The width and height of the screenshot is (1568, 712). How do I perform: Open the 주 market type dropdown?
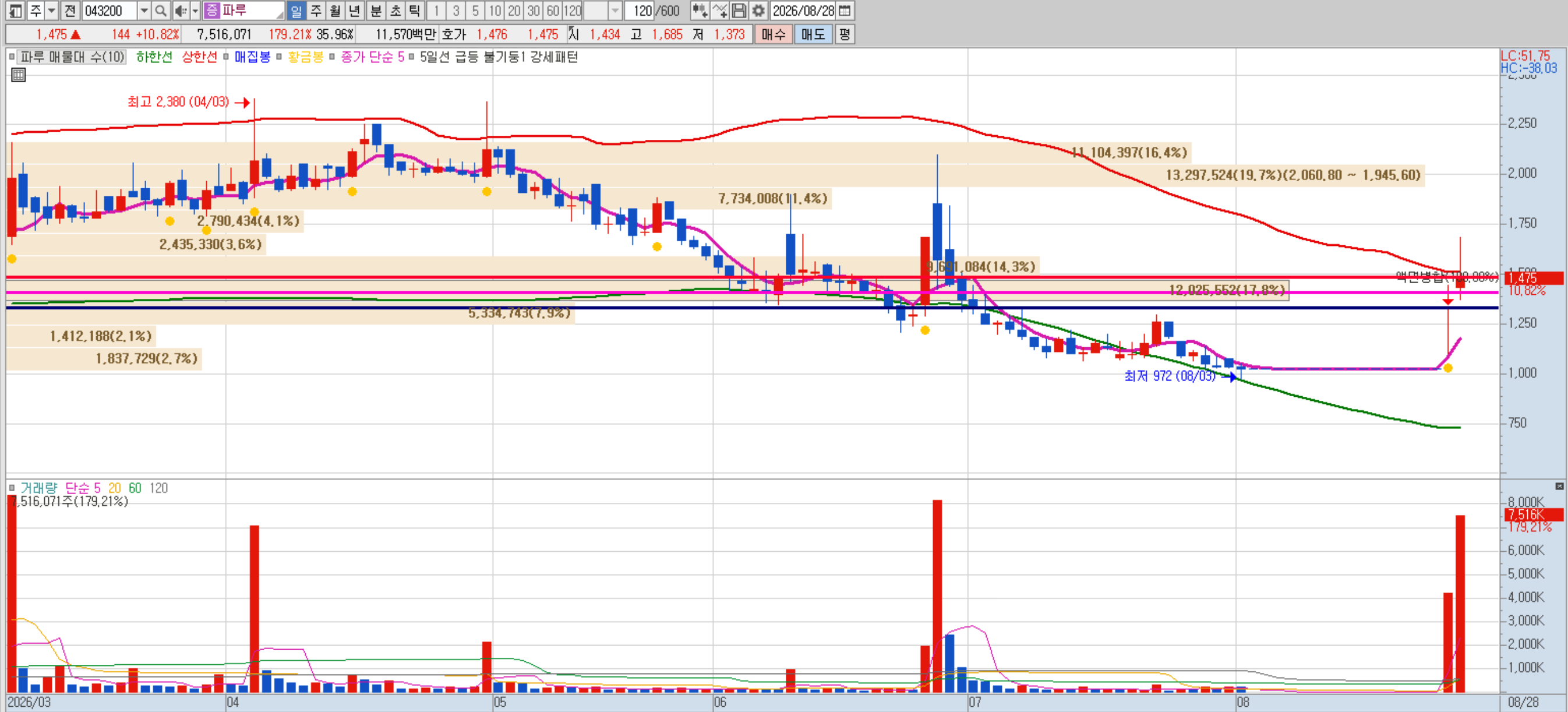pos(52,10)
